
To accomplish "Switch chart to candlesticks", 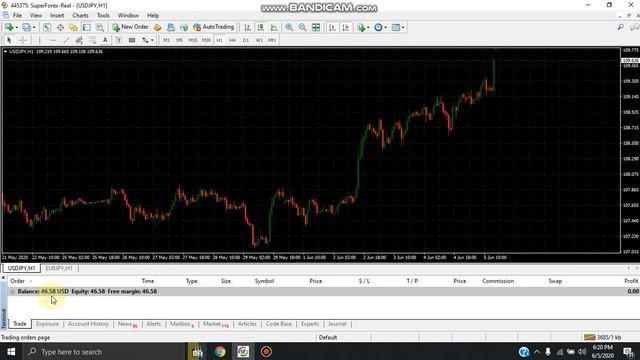I will (260, 27).
